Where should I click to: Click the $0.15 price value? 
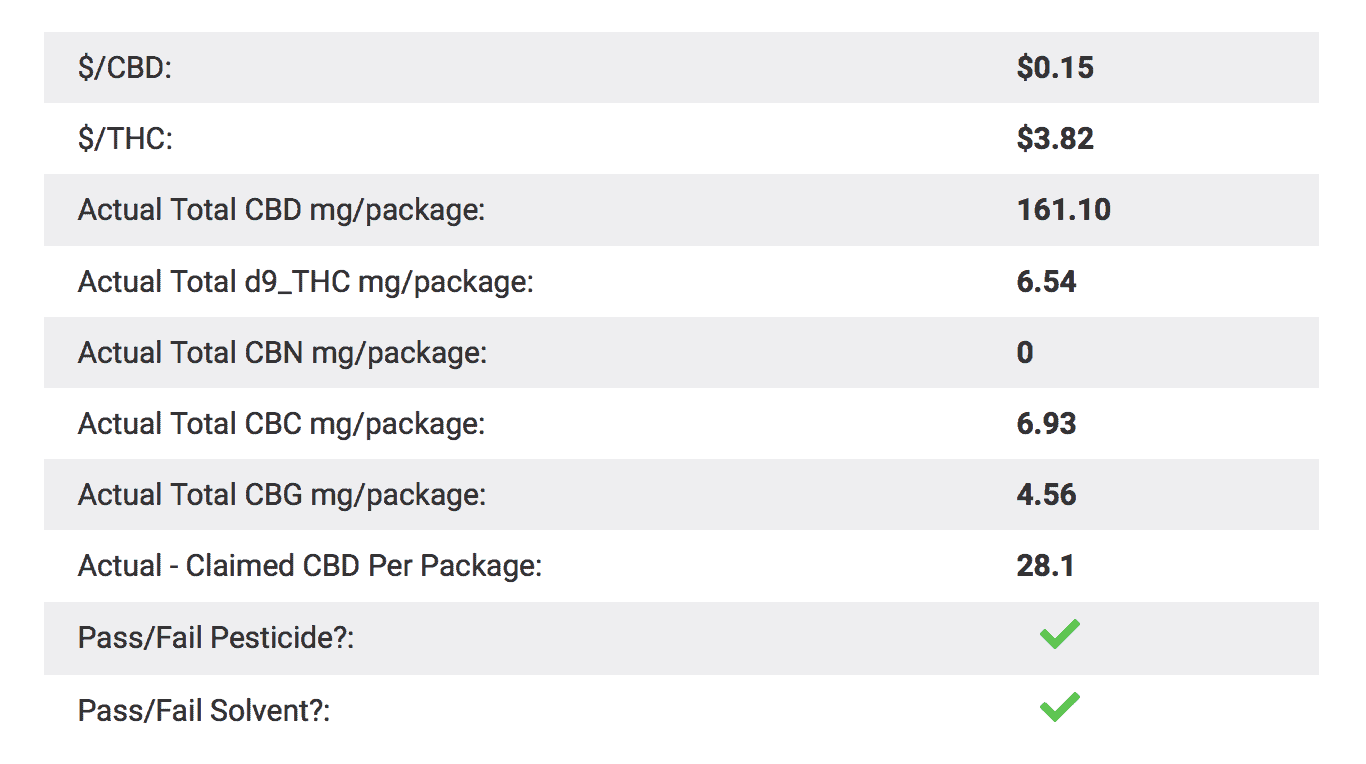coord(1055,67)
